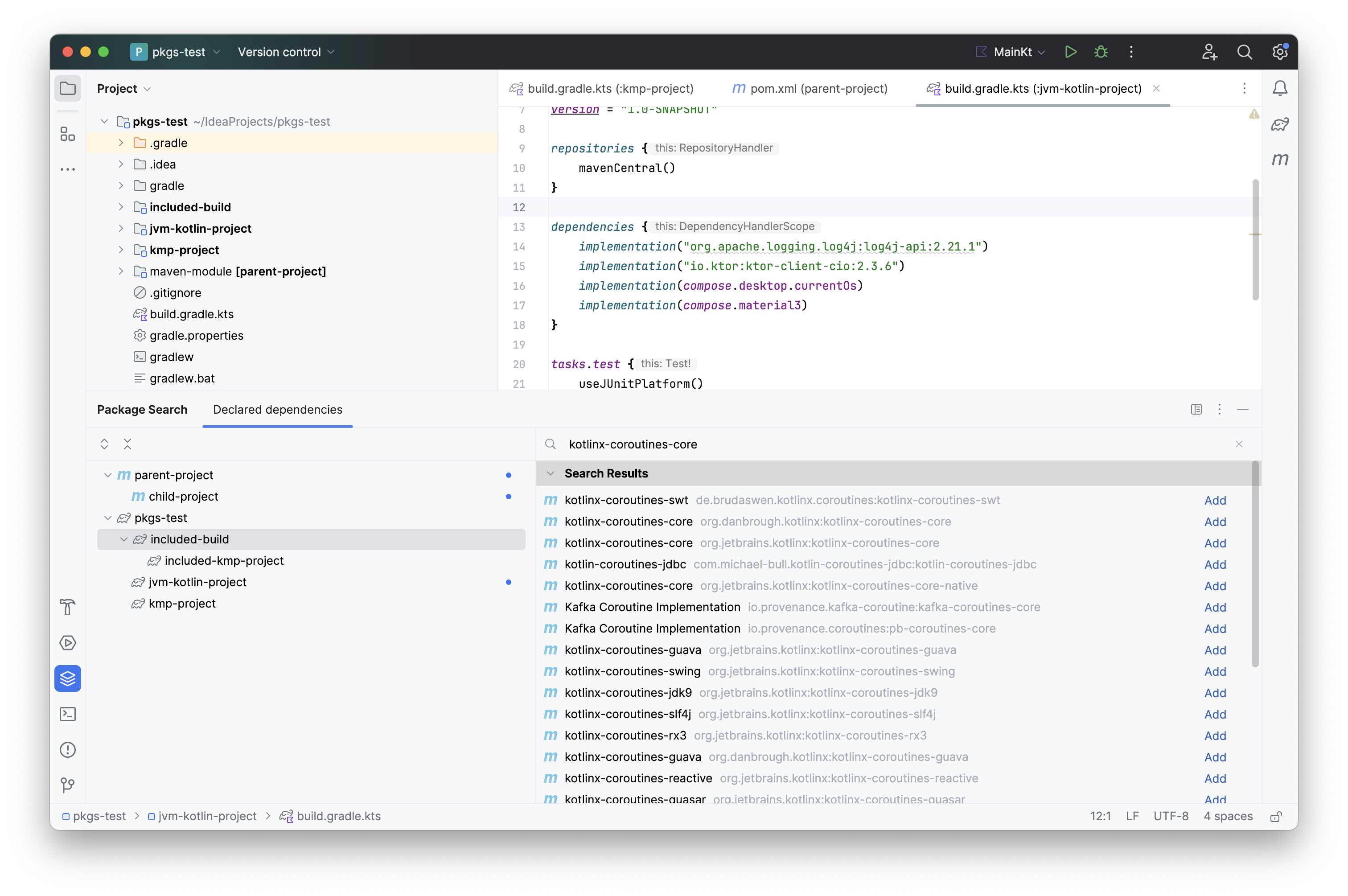
Task: Add org.jetbrains.kotlinx kotlinx-coroutines-core package
Action: pos(1215,543)
